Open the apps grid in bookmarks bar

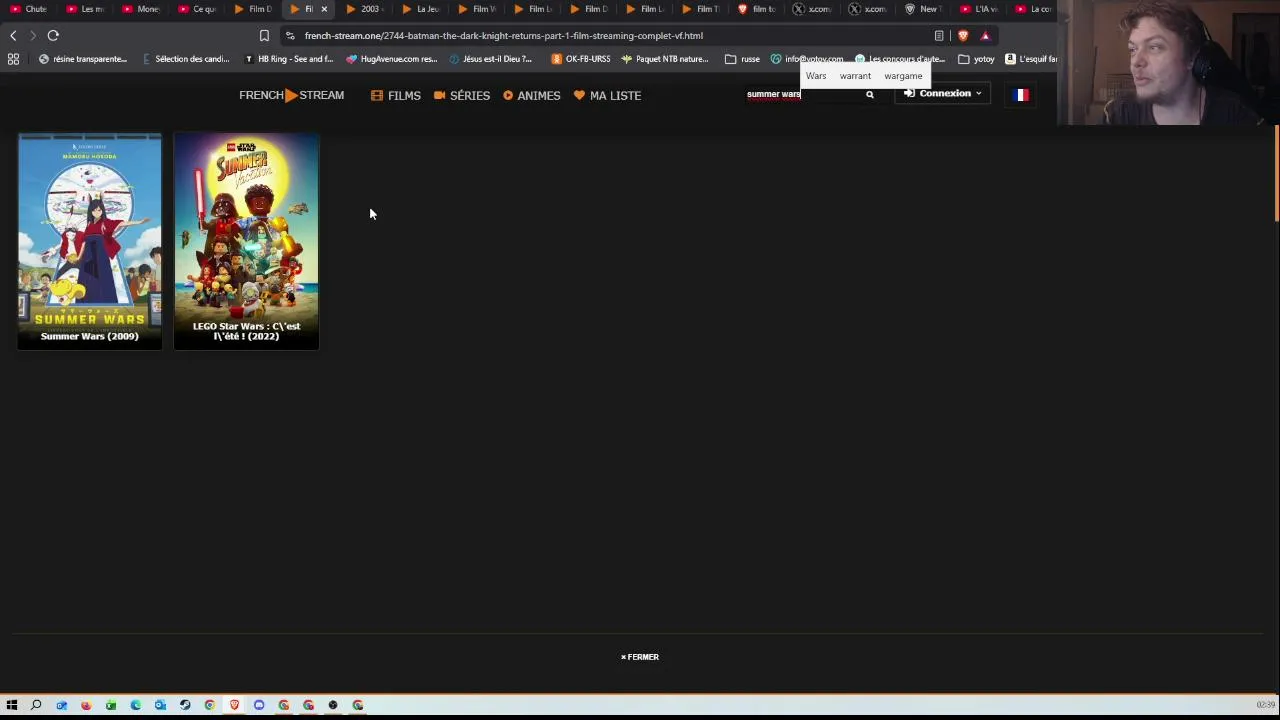coord(13,59)
